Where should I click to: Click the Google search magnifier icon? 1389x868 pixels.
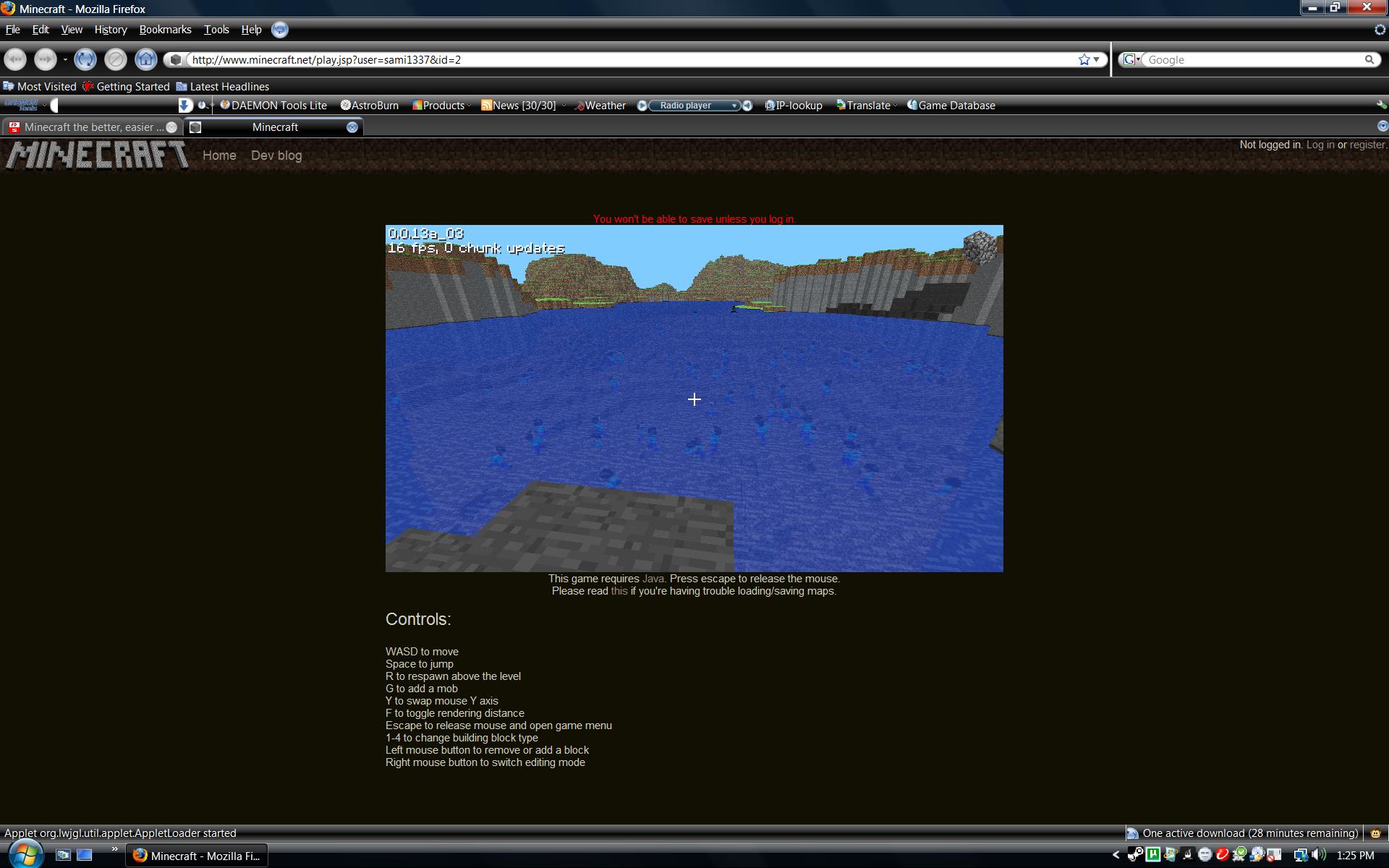click(x=1369, y=59)
